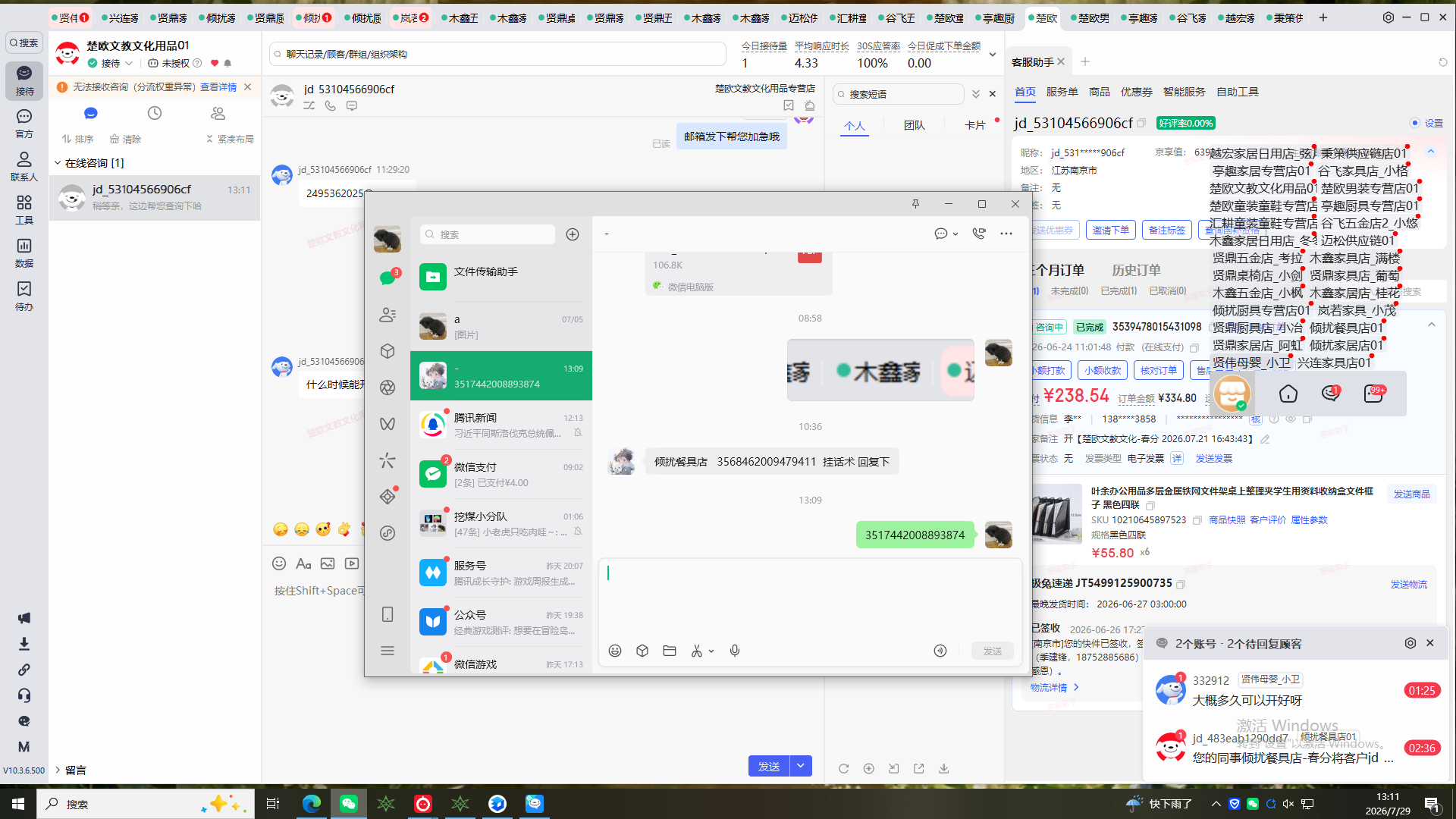Click the 发送发票 link

click(x=1214, y=458)
